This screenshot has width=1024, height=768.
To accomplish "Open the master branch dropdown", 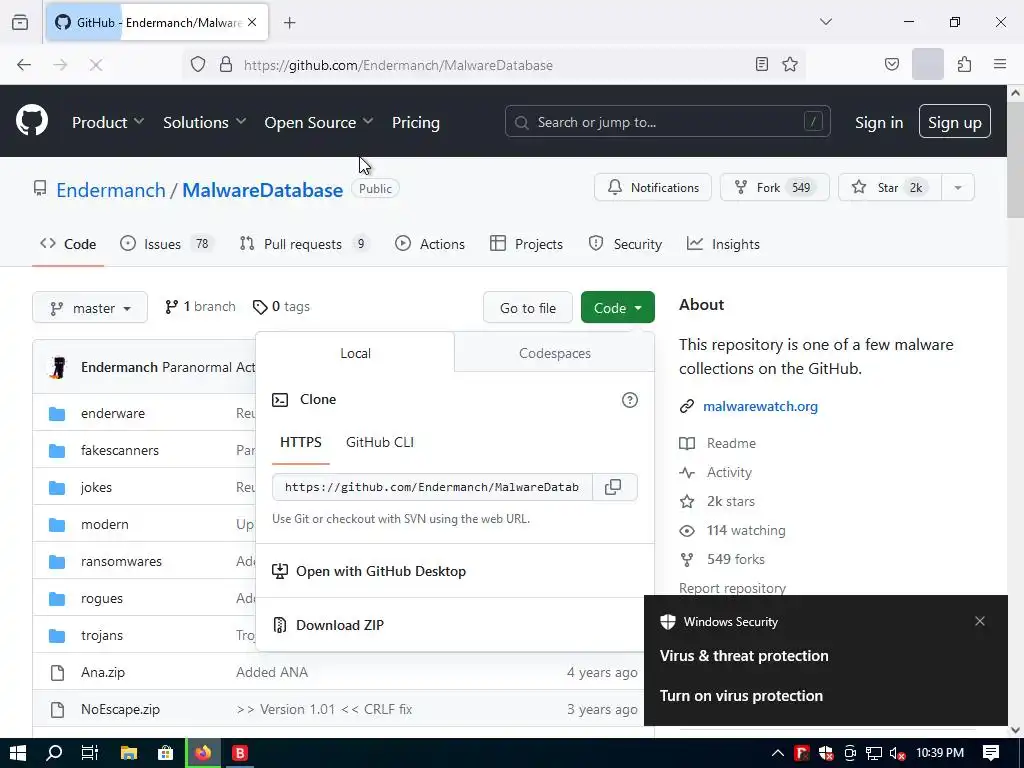I will (x=90, y=308).
